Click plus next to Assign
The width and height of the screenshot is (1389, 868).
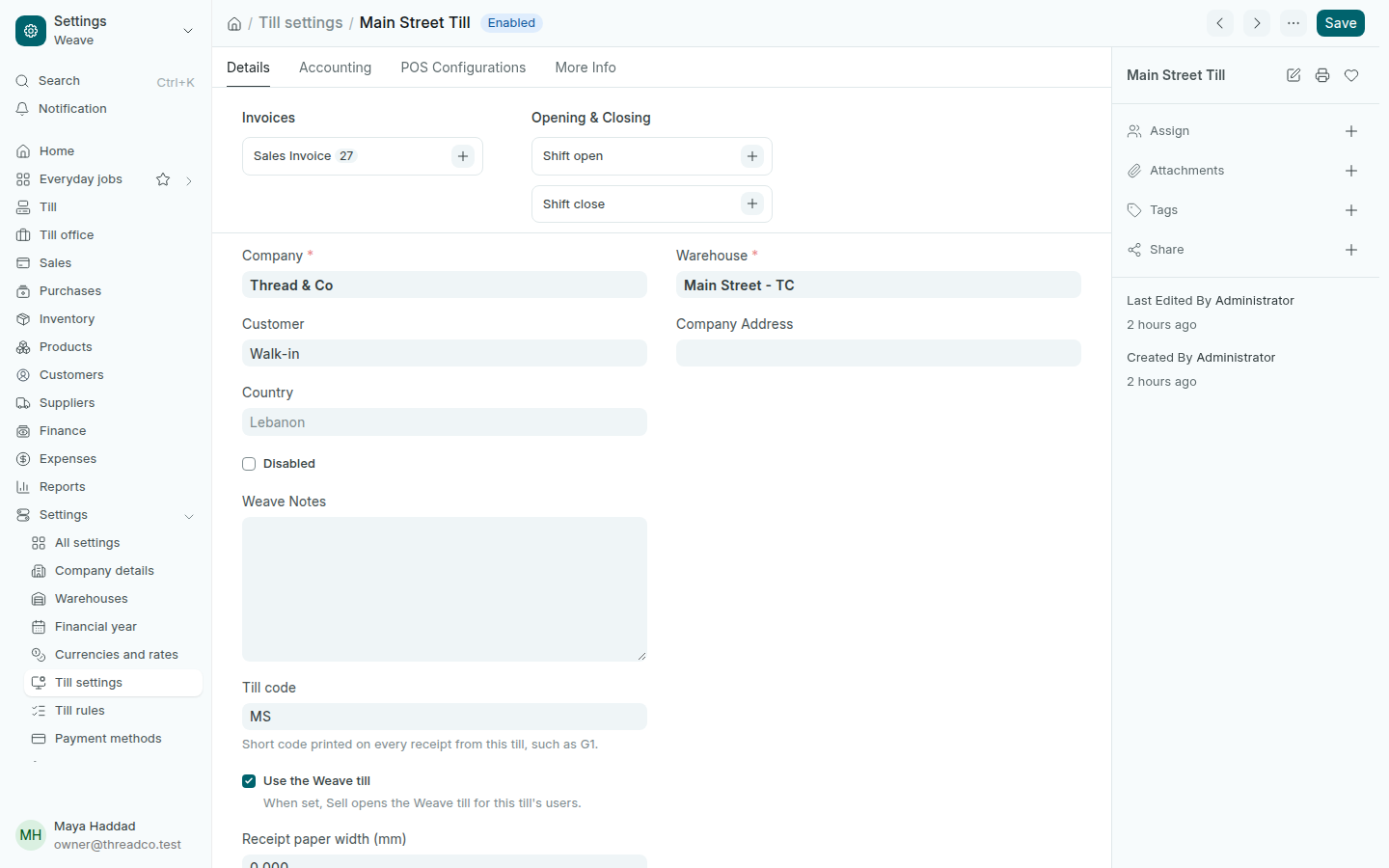[x=1351, y=131]
